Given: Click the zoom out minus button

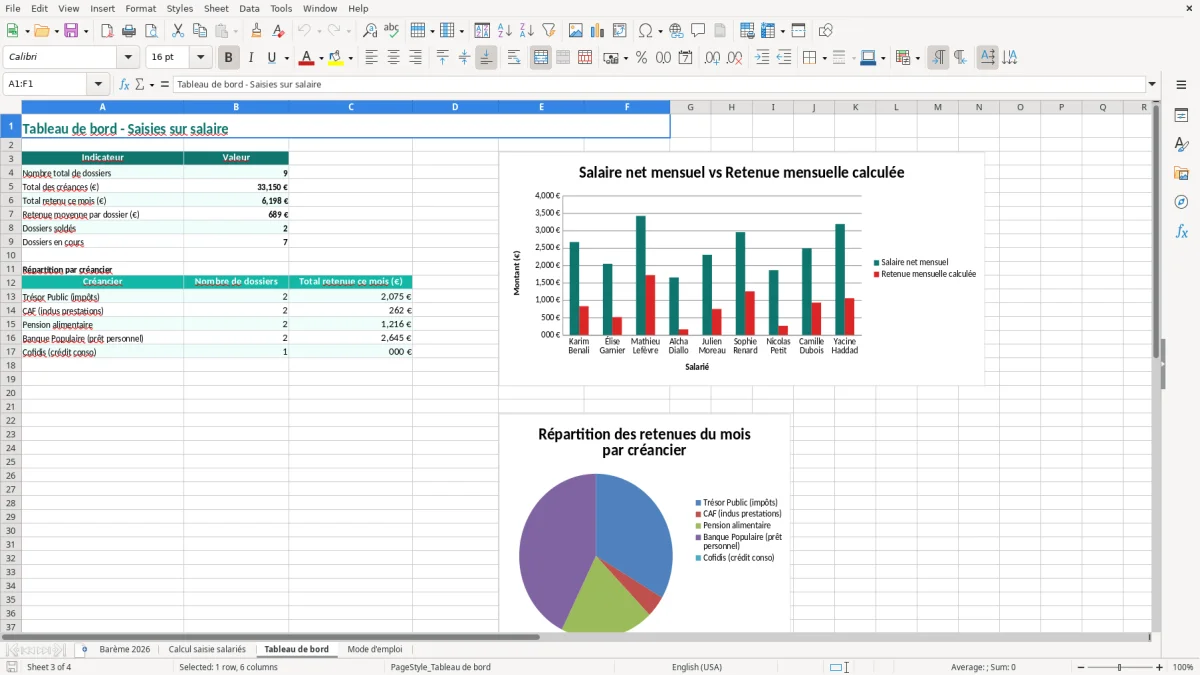Looking at the screenshot, I should [x=1080, y=667].
